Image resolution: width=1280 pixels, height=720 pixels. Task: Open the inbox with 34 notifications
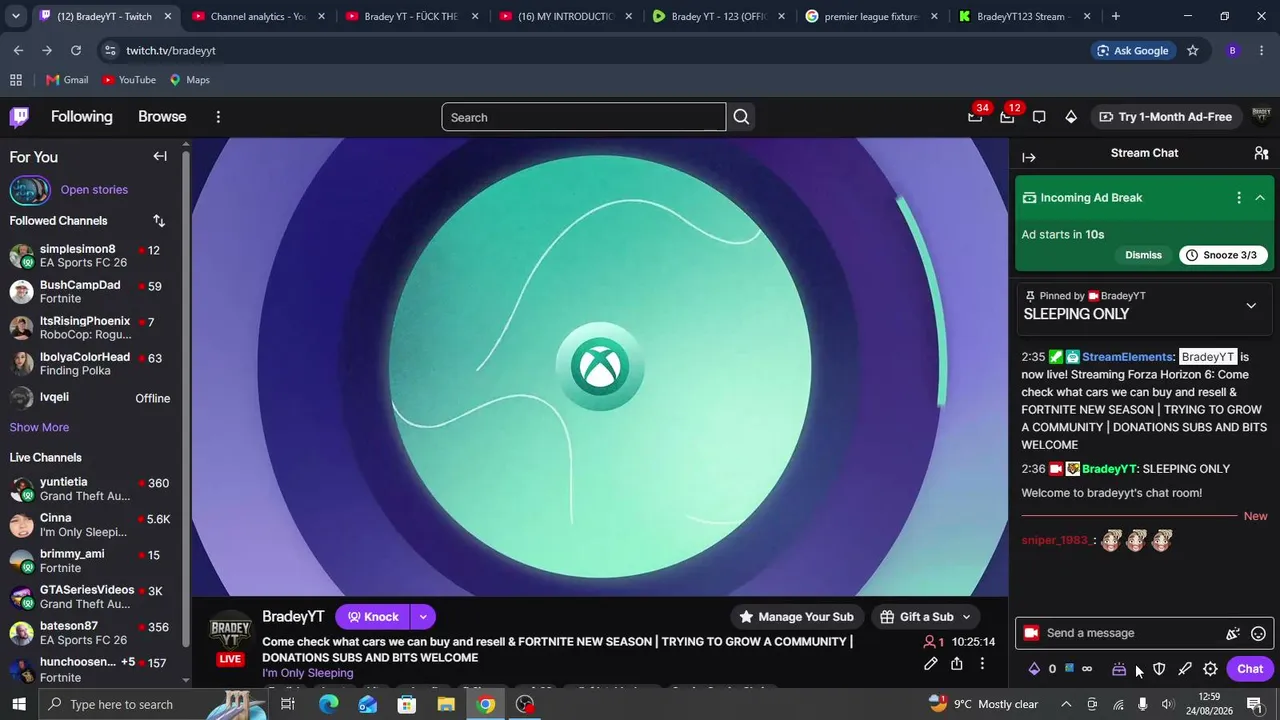pyautogui.click(x=975, y=117)
